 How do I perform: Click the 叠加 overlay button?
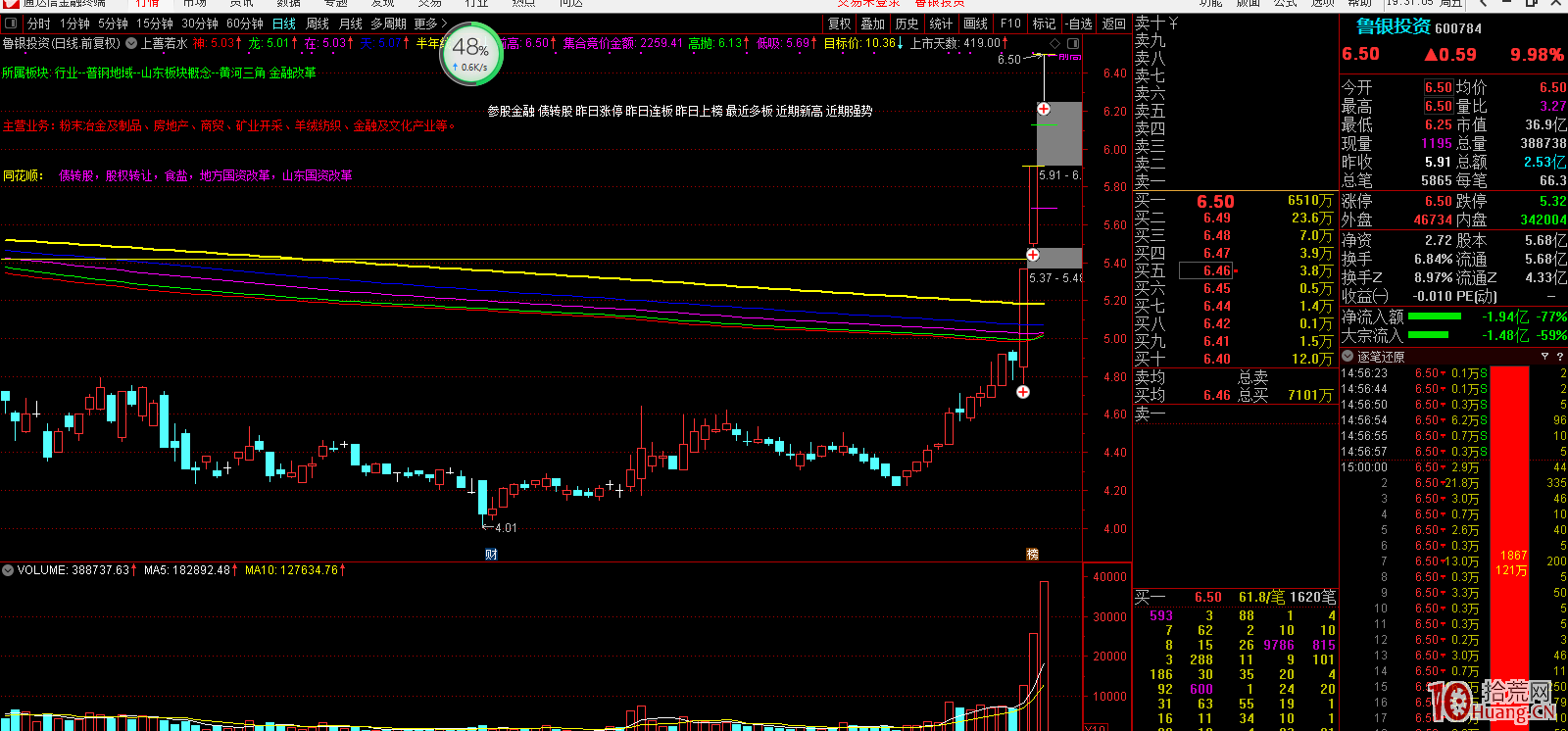[872, 24]
